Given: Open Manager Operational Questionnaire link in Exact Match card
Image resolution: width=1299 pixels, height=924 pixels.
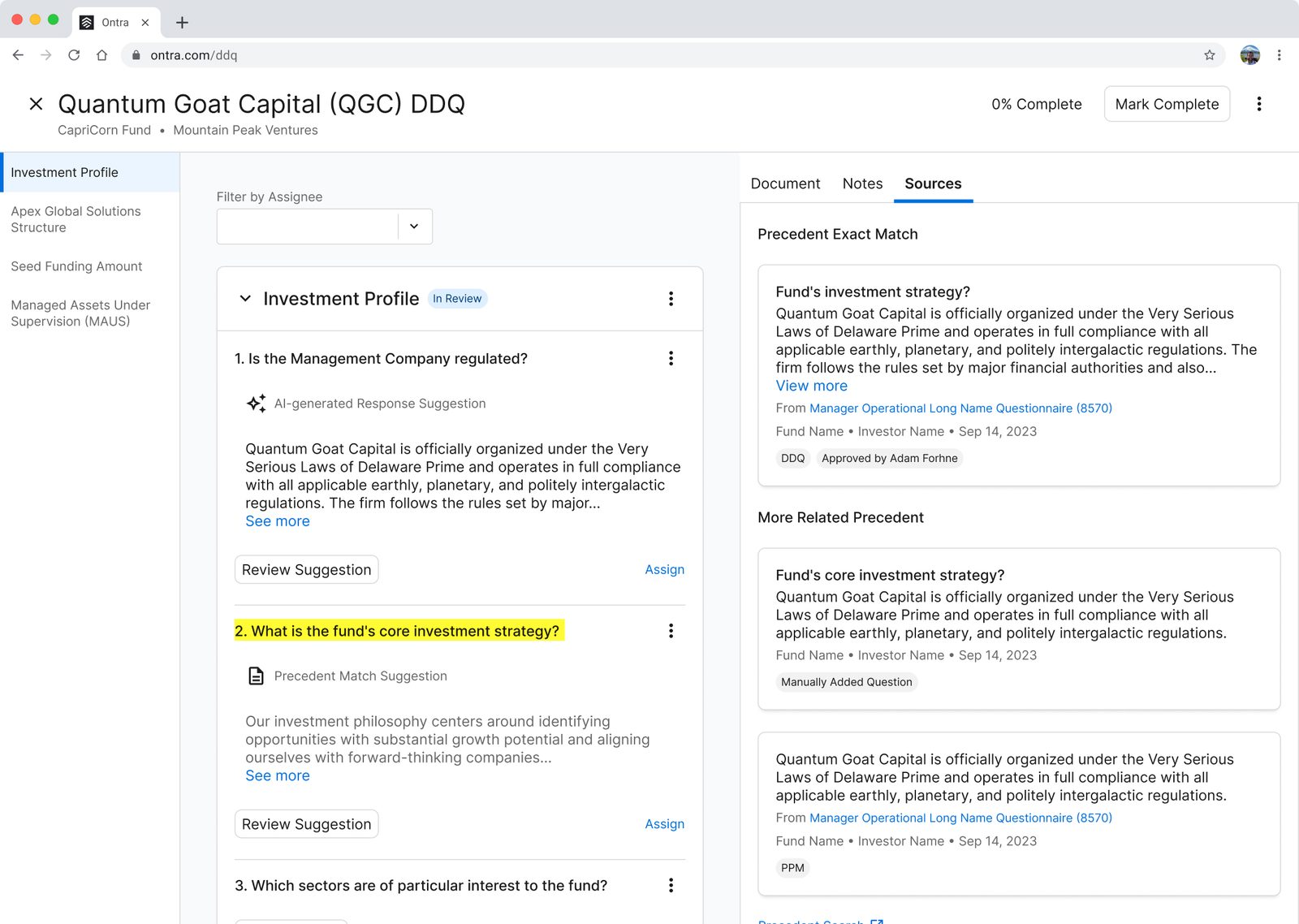Looking at the screenshot, I should point(960,408).
